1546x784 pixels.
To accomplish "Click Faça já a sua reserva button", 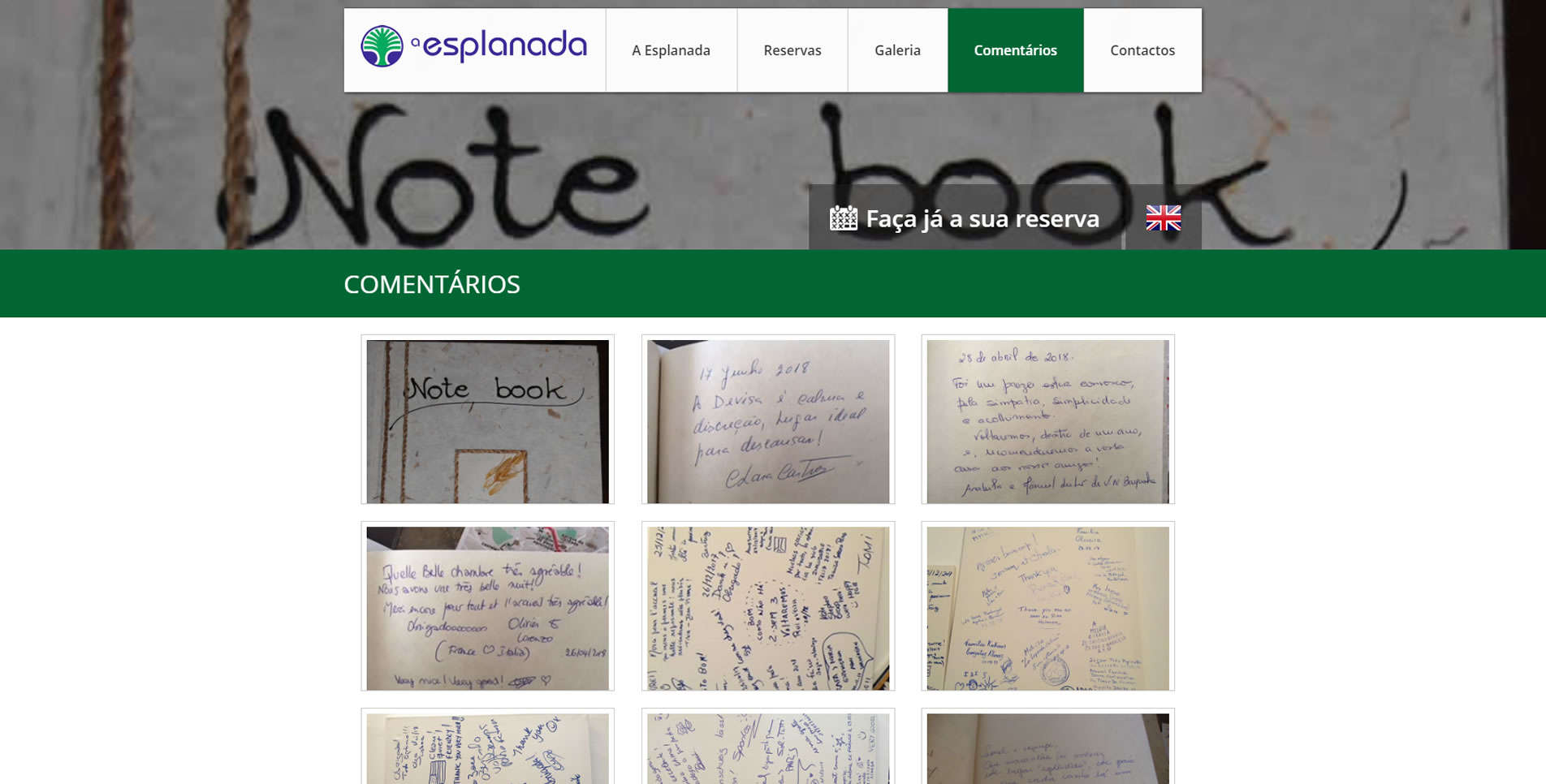I will tap(965, 218).
